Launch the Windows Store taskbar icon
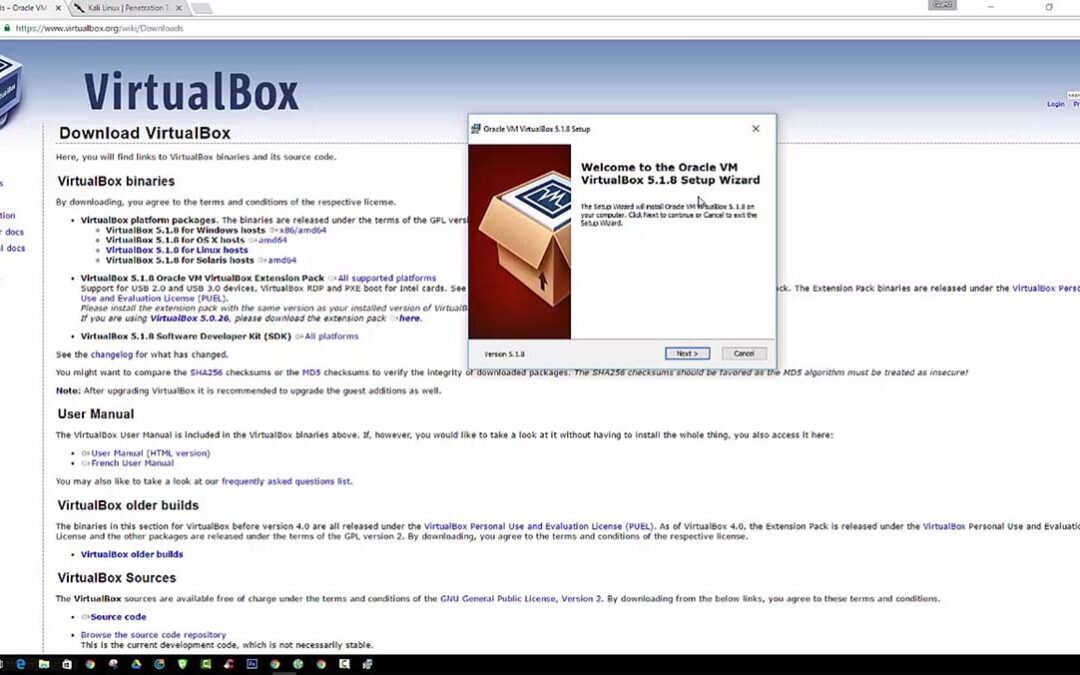 tap(67, 663)
